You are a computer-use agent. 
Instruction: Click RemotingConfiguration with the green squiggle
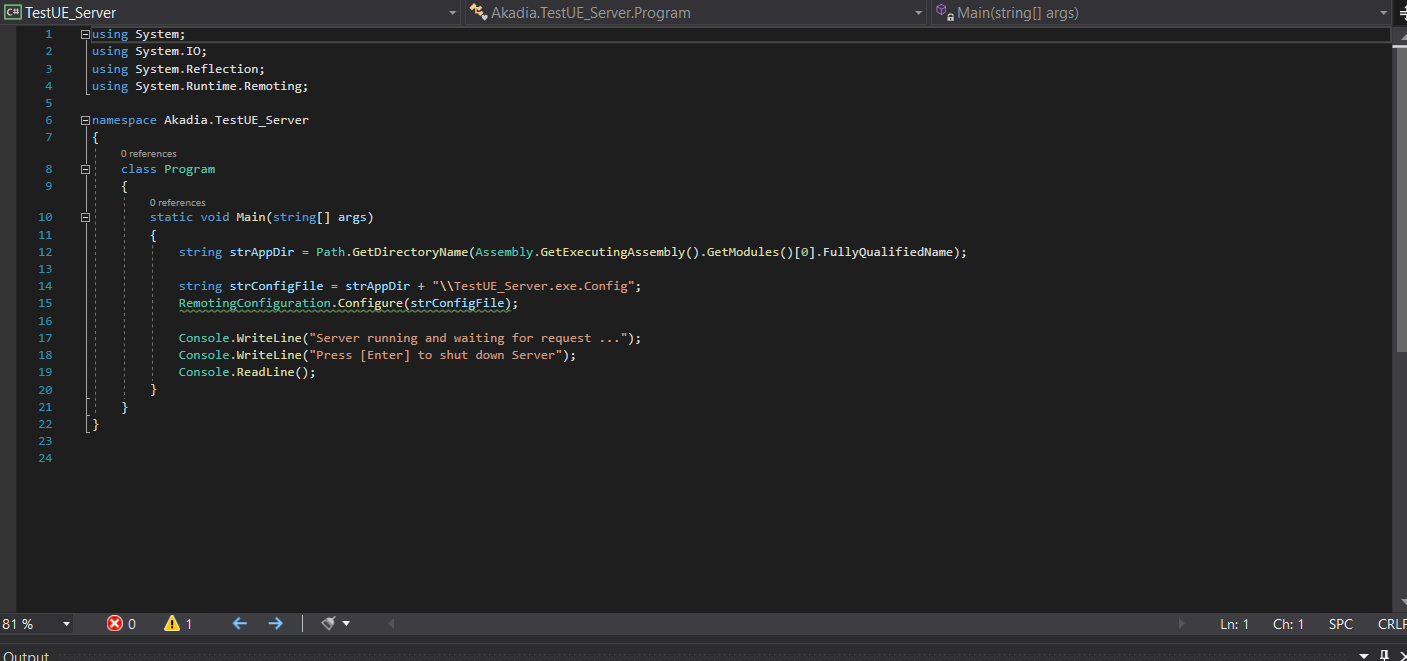254,303
